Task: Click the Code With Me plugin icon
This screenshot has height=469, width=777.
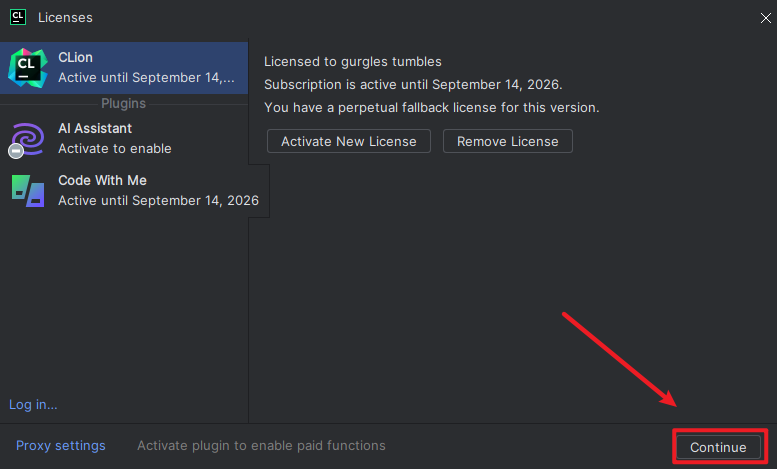Action: pyautogui.click(x=27, y=190)
